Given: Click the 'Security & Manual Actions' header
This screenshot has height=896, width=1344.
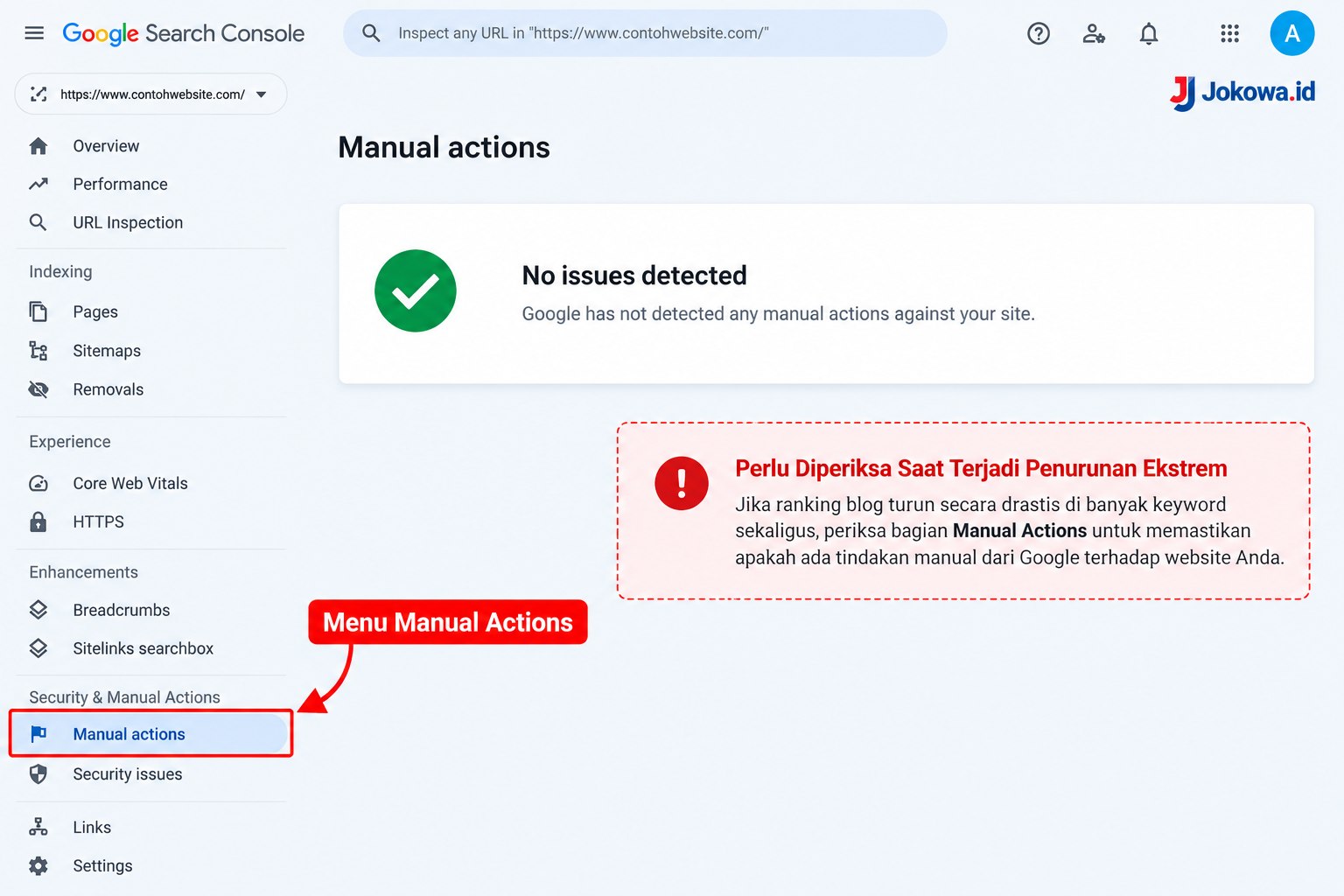Looking at the screenshot, I should click(x=125, y=697).
